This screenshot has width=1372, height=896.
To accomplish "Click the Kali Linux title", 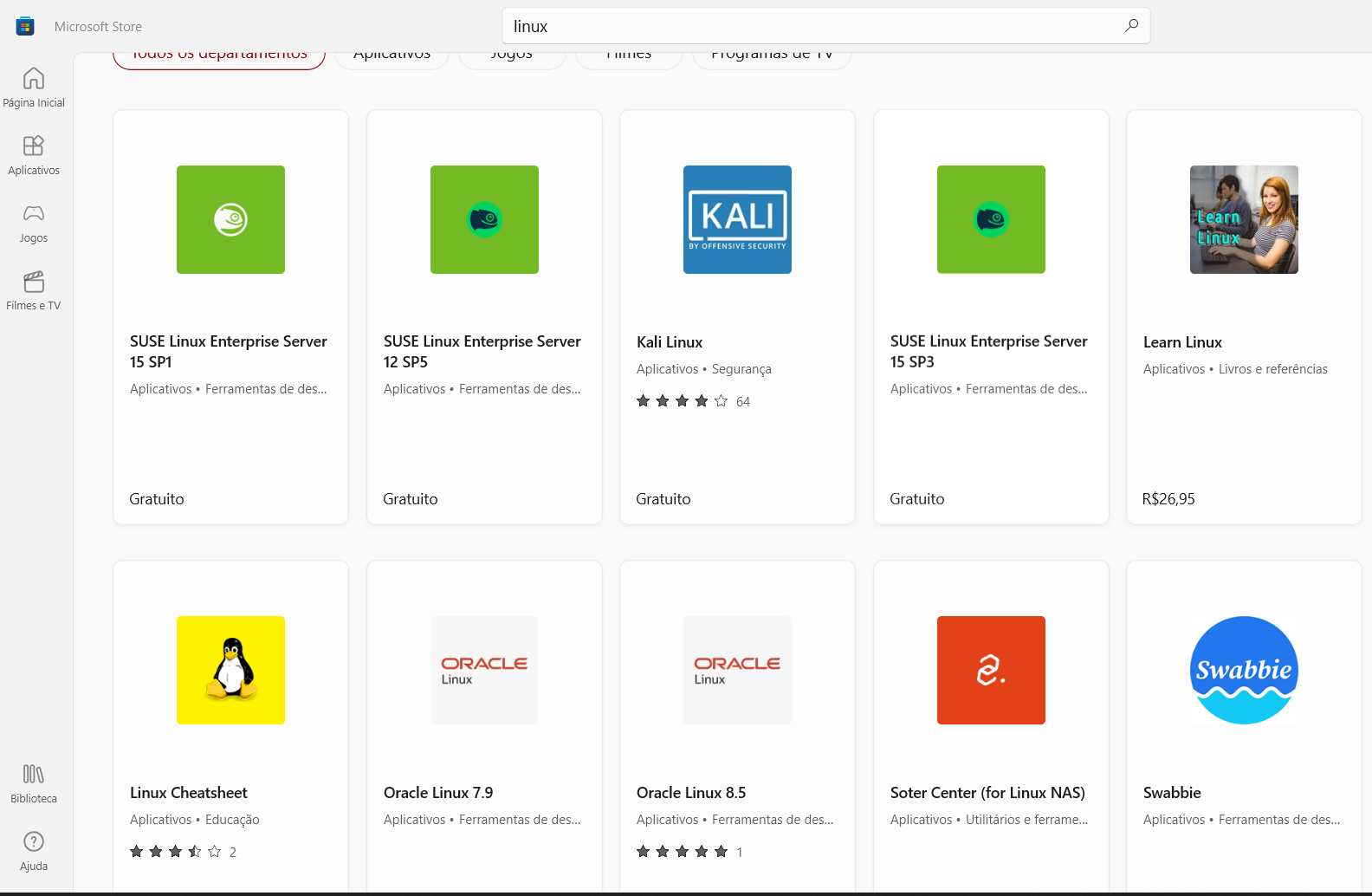I will click(x=670, y=342).
